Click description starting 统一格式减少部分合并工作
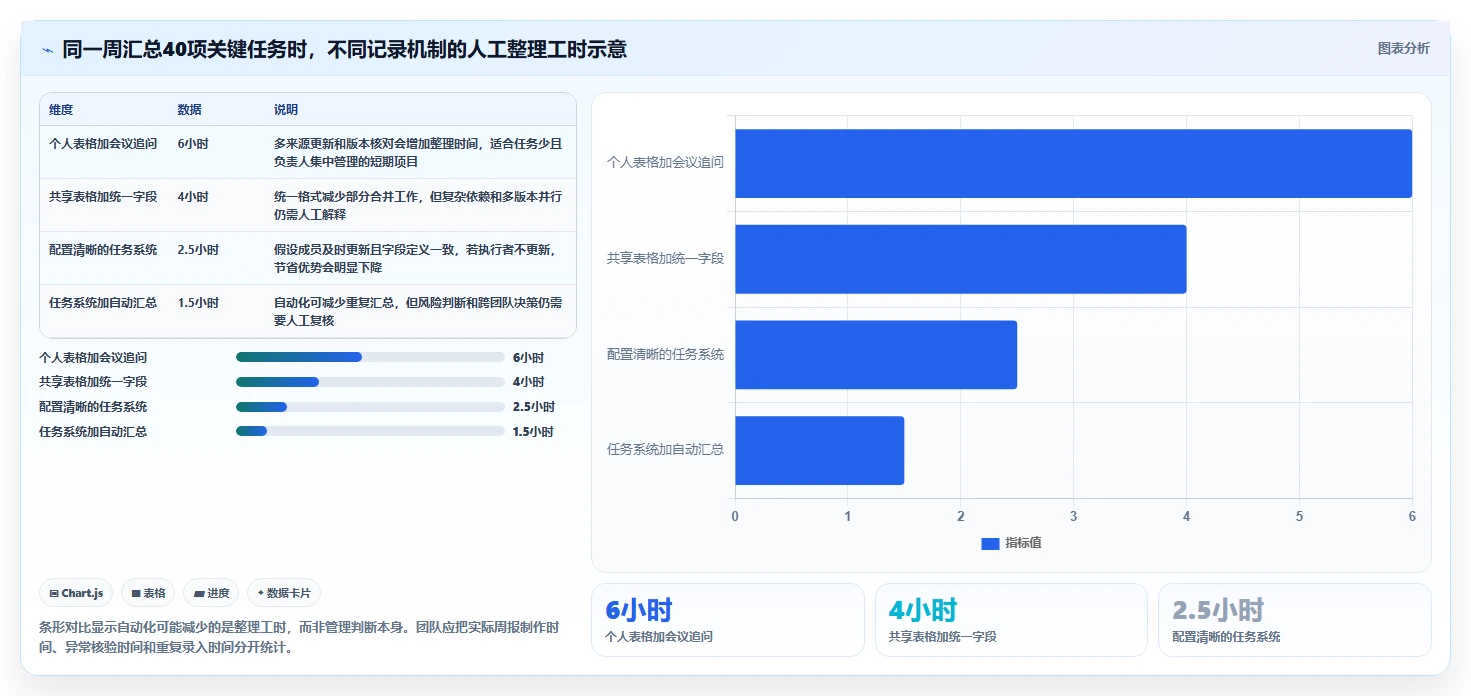This screenshot has height=696, width=1471. [x=418, y=205]
